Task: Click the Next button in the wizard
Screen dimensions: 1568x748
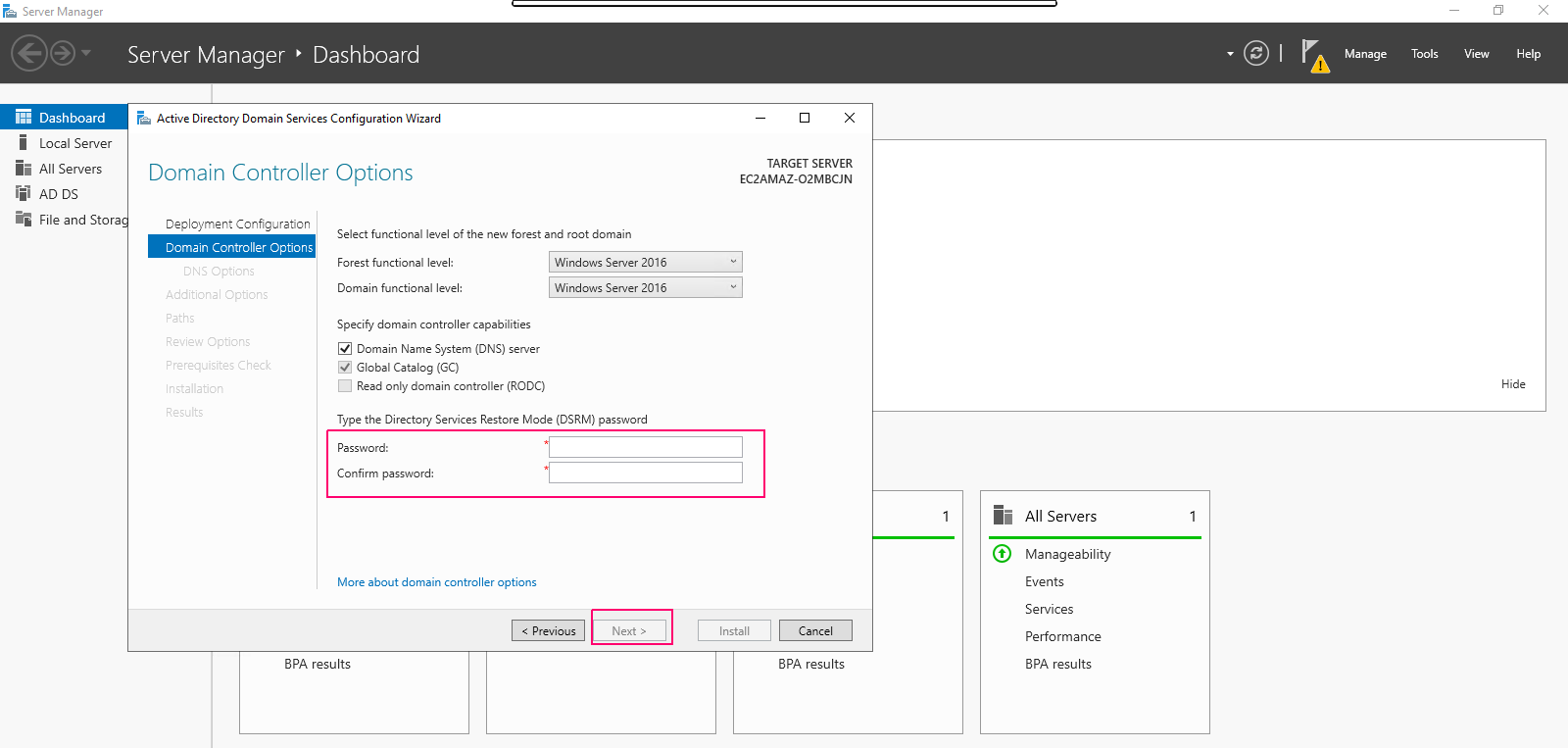Action: pos(629,630)
